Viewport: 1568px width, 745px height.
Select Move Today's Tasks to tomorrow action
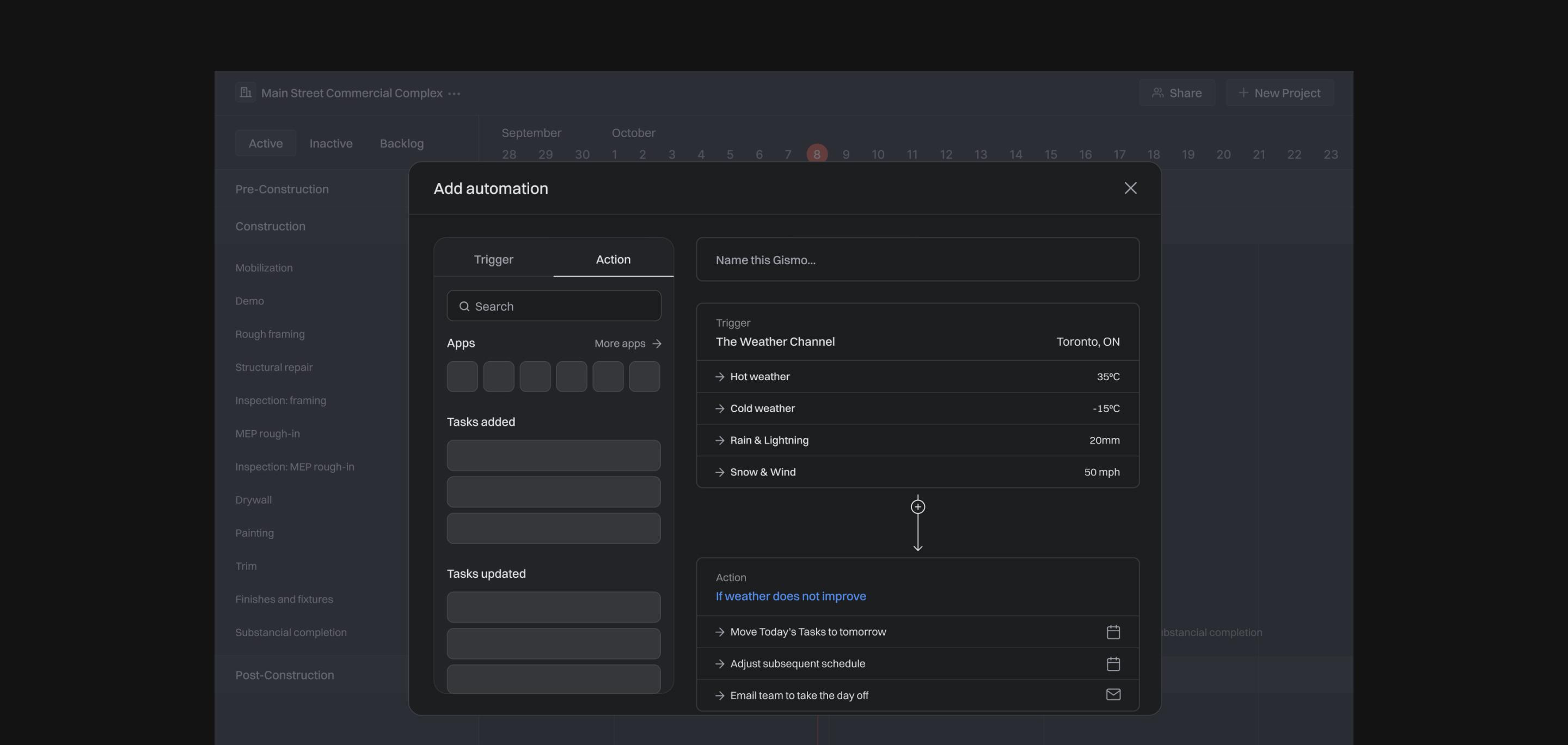[917, 632]
